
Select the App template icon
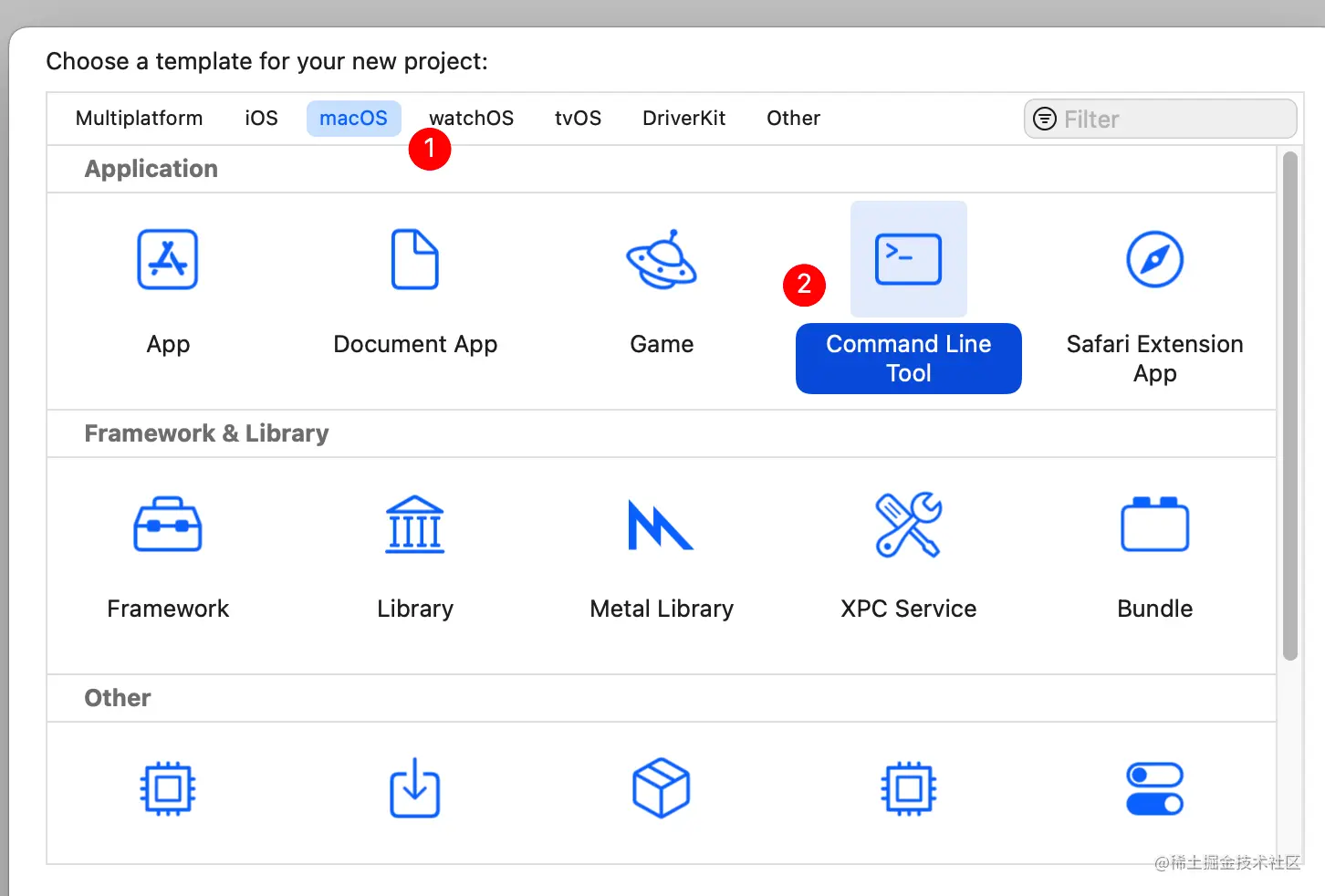(168, 259)
